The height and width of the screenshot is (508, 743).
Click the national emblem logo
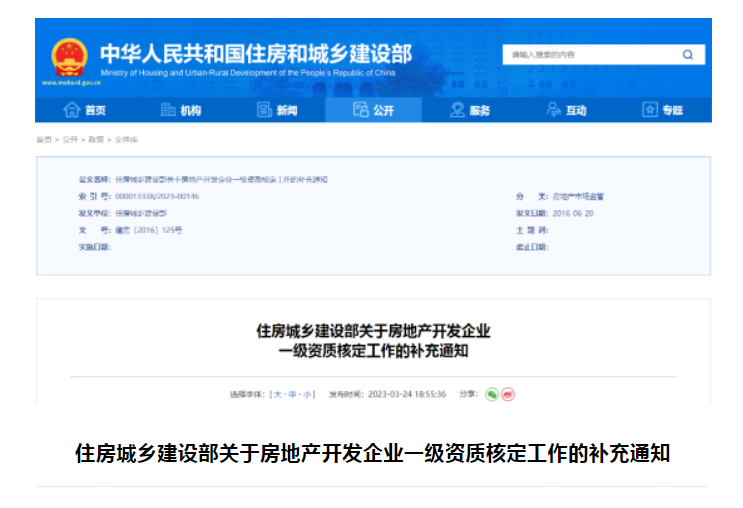click(x=70, y=58)
